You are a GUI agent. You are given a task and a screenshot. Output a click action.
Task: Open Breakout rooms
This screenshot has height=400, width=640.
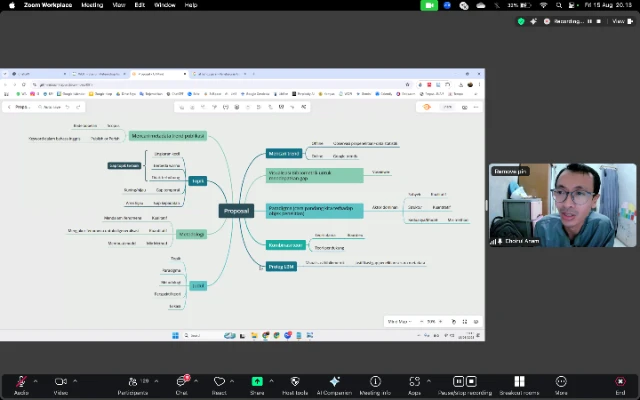(x=519, y=382)
